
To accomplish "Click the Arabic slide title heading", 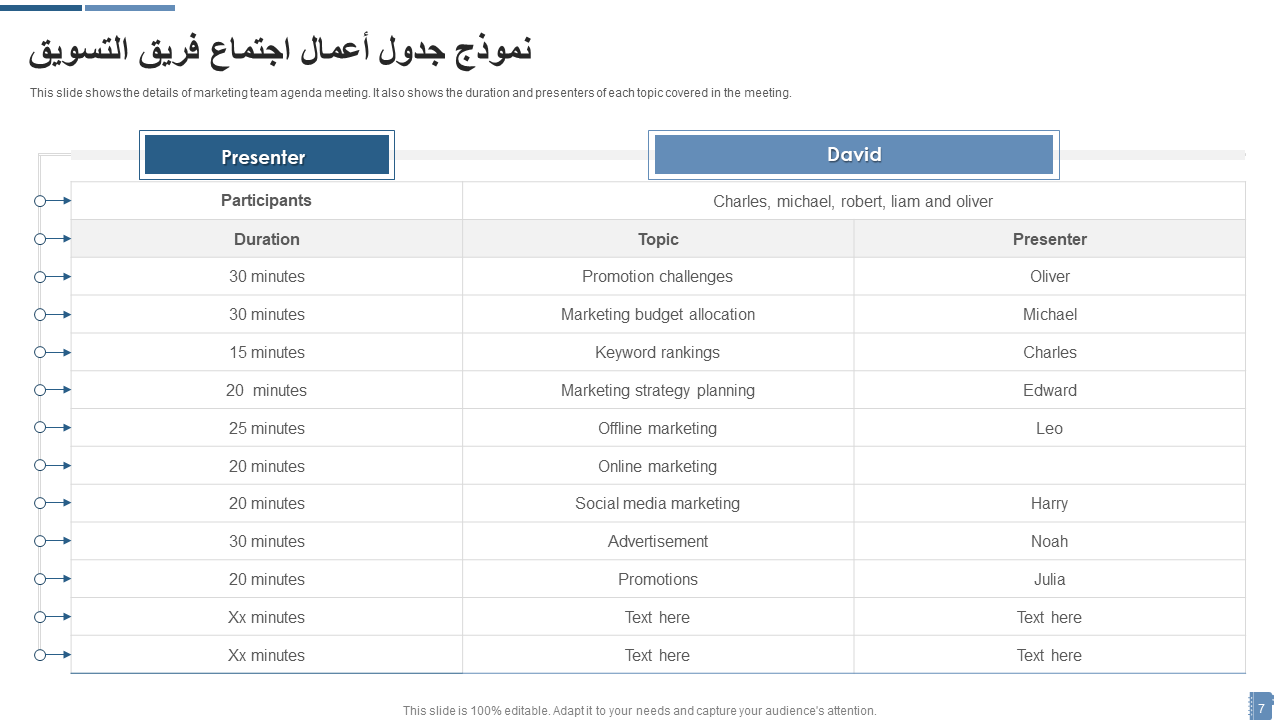I will [x=280, y=49].
